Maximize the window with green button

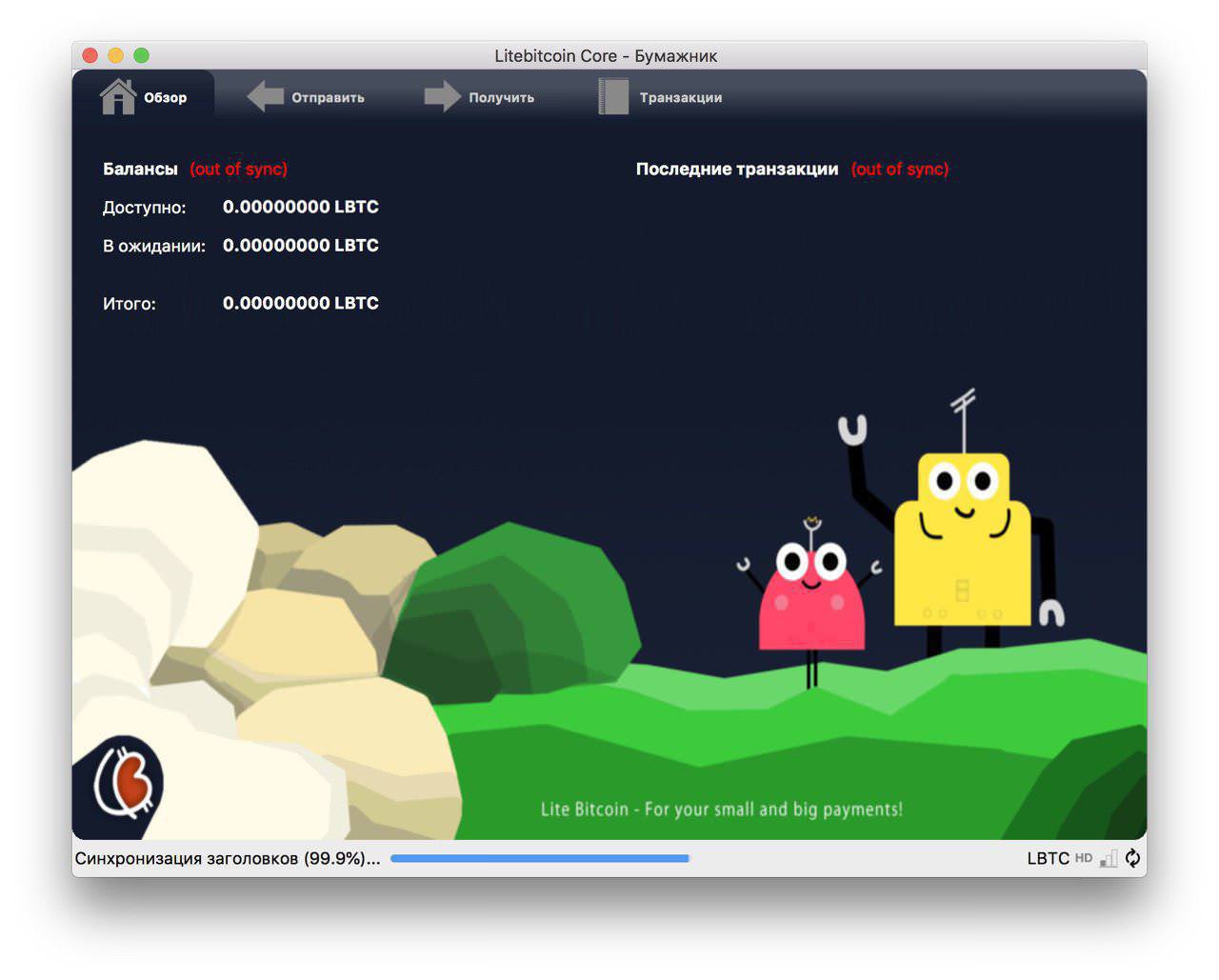click(x=142, y=55)
